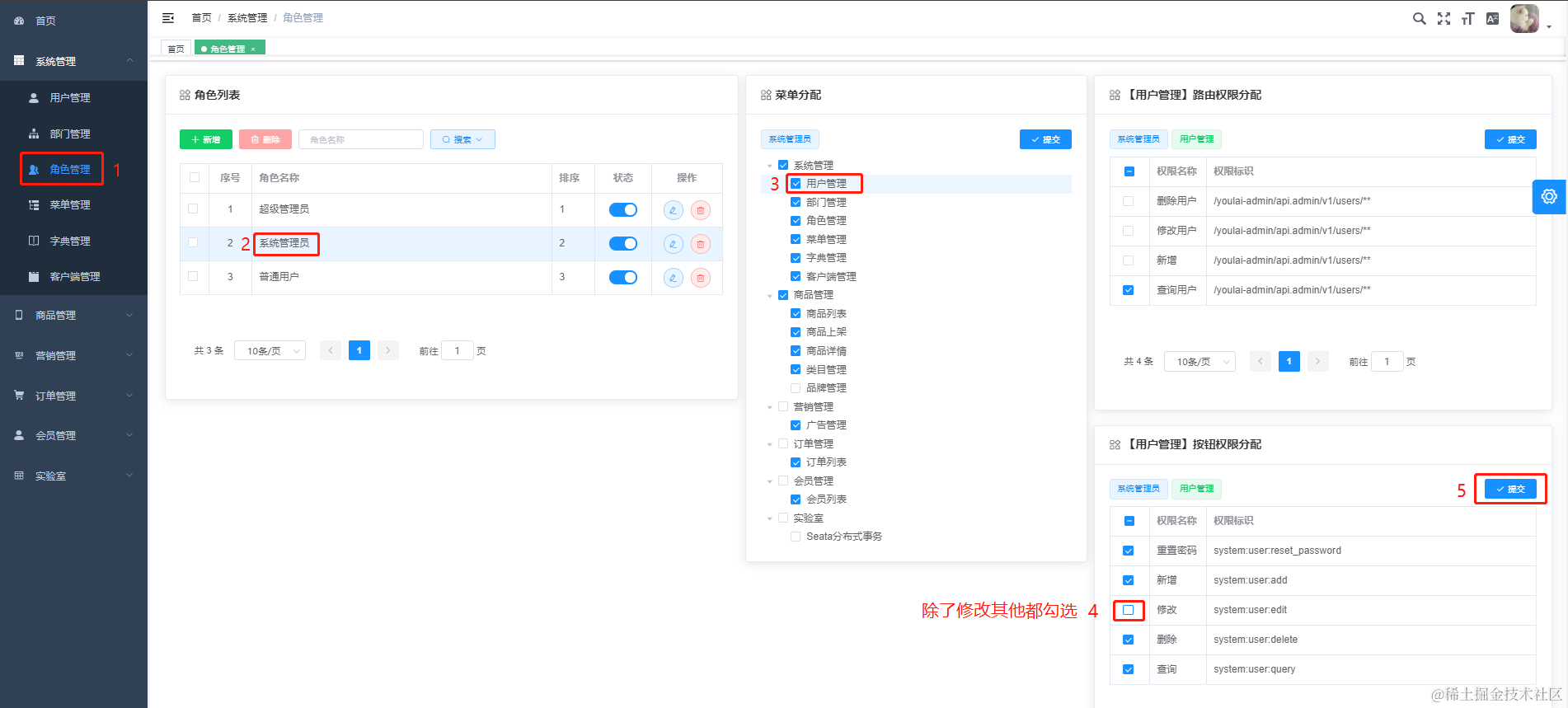Go to next page in route permissions
This screenshot has width=1568, height=708.
tap(1317, 361)
